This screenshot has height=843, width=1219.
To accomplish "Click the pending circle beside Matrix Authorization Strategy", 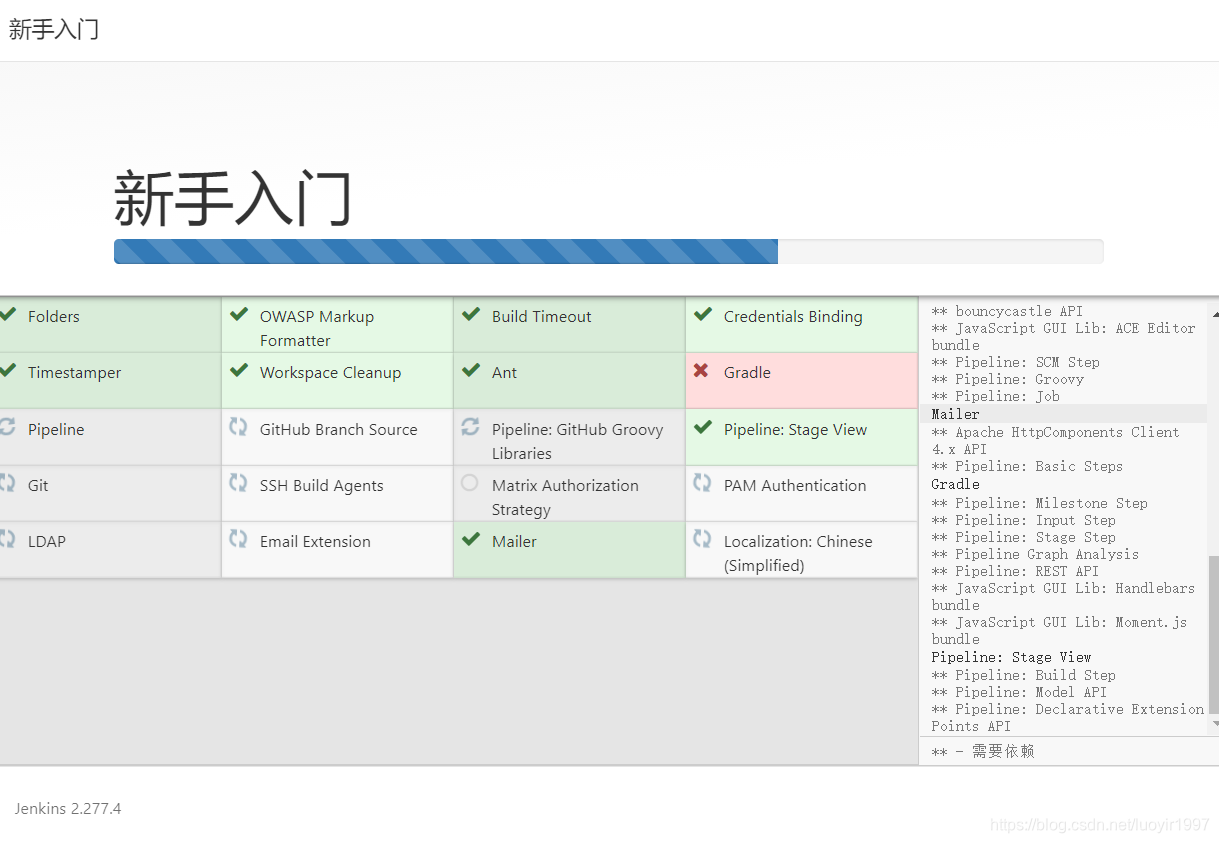I will click(x=470, y=483).
